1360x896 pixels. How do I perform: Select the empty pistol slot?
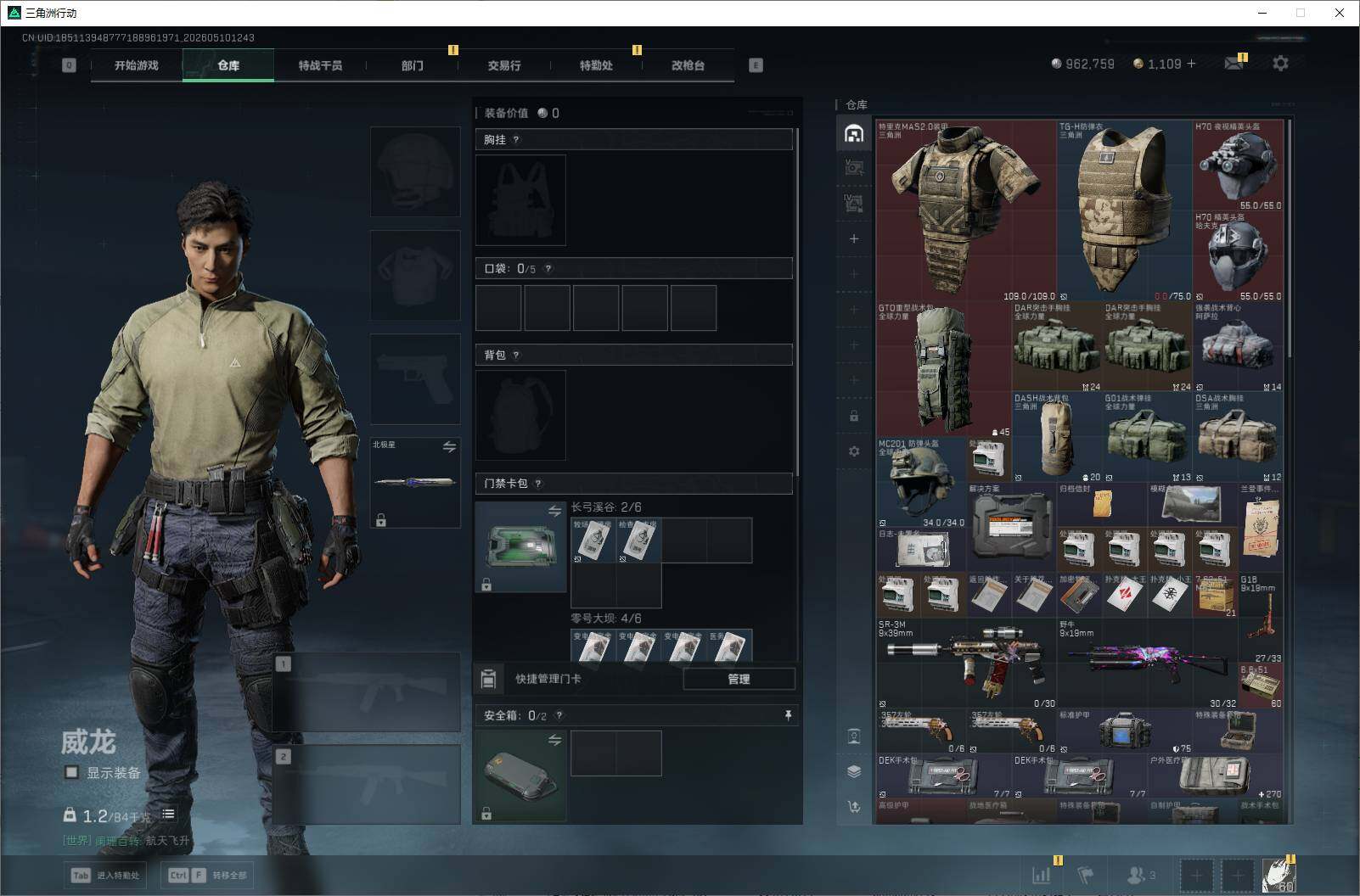click(415, 379)
